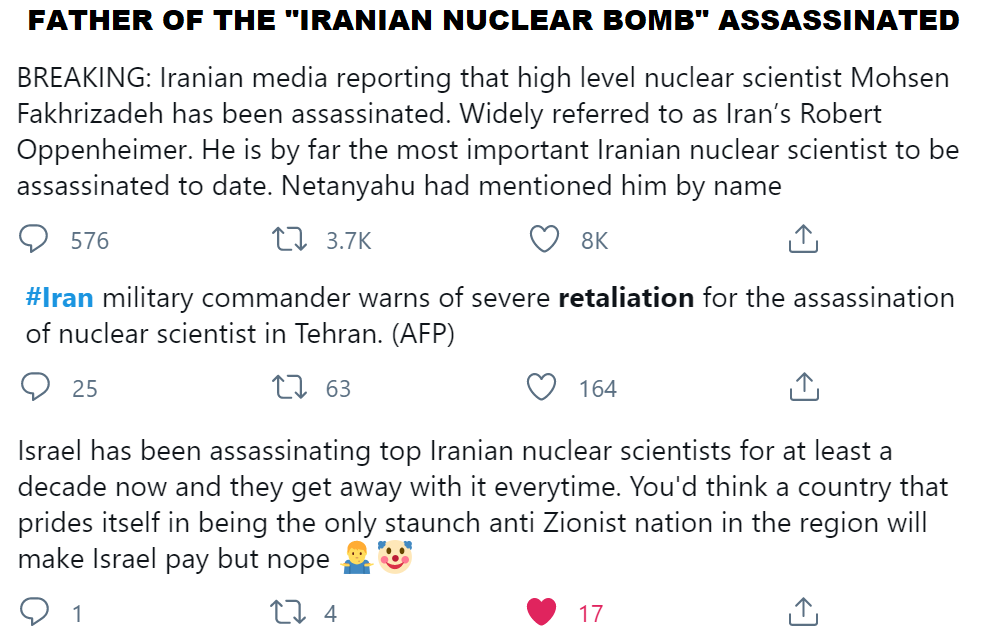Click the reply icon on the Iran commander tweet
Viewport: 984px width, 638px height.
34,387
